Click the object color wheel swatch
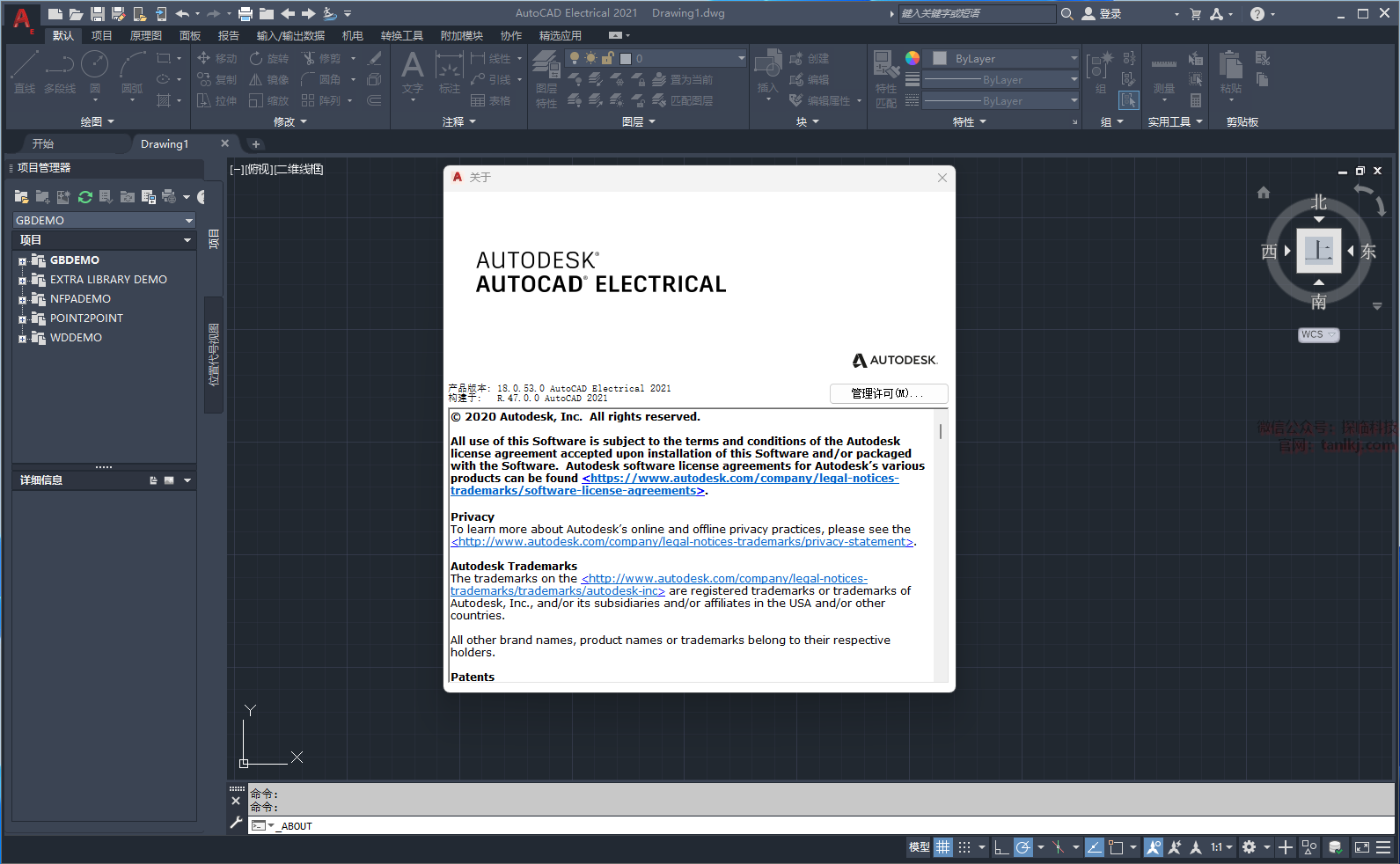The width and height of the screenshot is (1400, 864). (913, 58)
